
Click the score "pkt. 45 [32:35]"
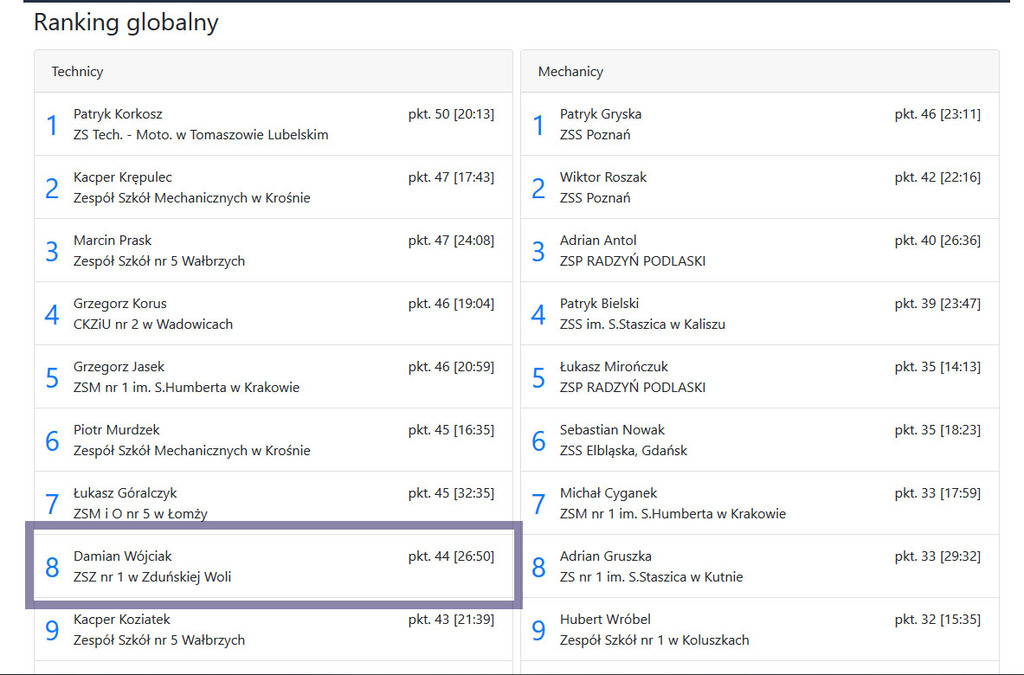point(451,494)
